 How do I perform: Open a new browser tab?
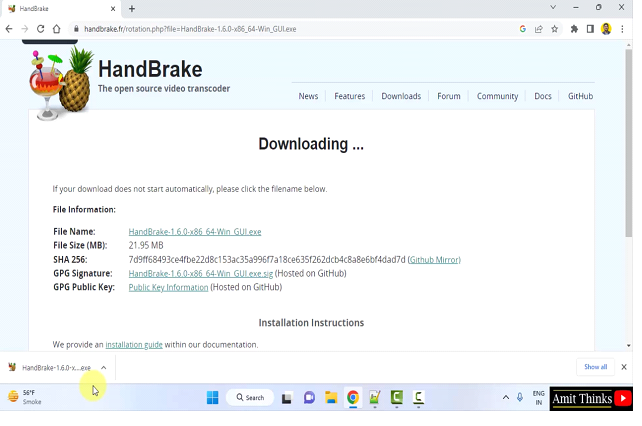132,9
